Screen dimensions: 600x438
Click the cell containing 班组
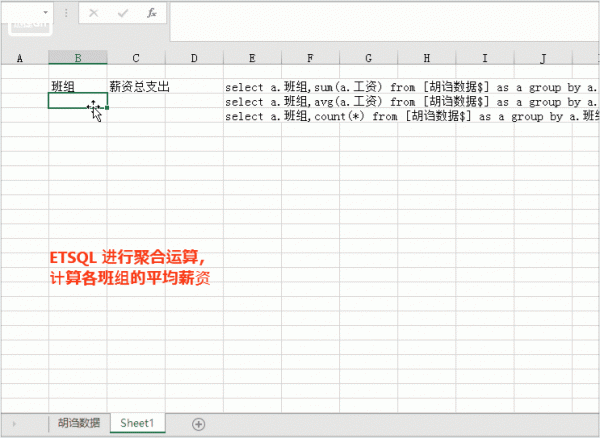78,86
